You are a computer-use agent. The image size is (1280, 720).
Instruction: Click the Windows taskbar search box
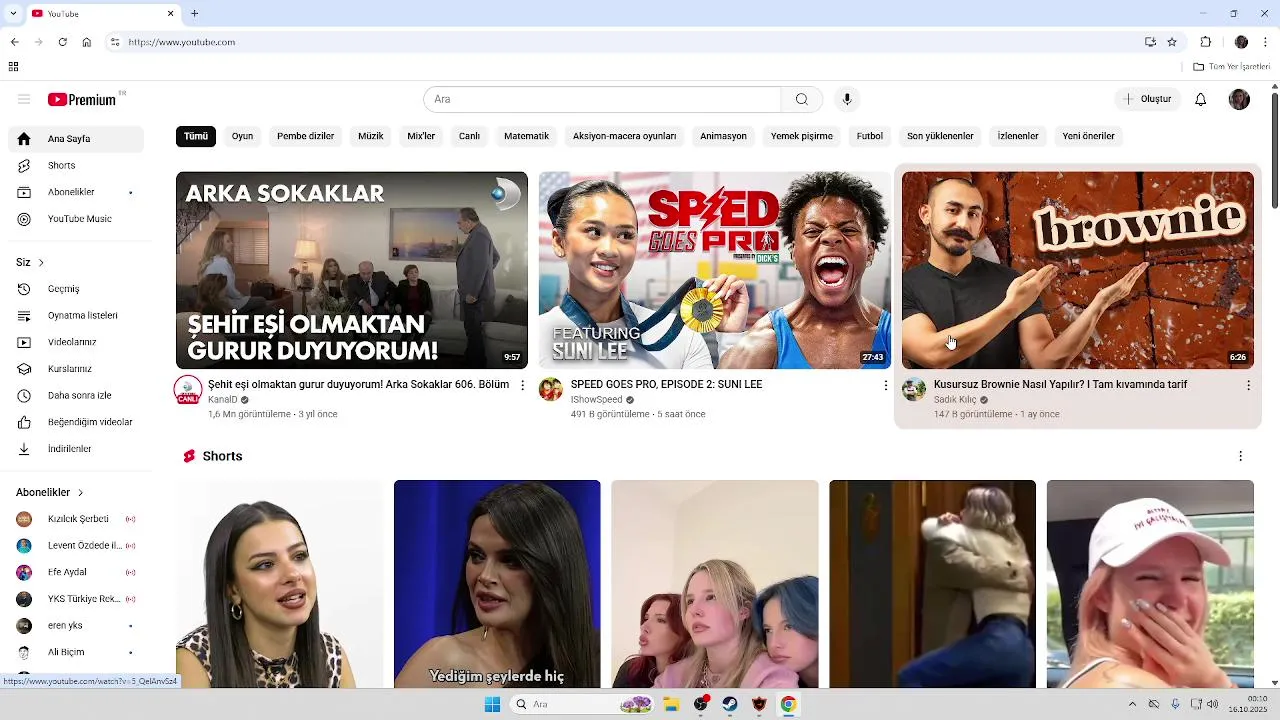pyautogui.click(x=582, y=704)
